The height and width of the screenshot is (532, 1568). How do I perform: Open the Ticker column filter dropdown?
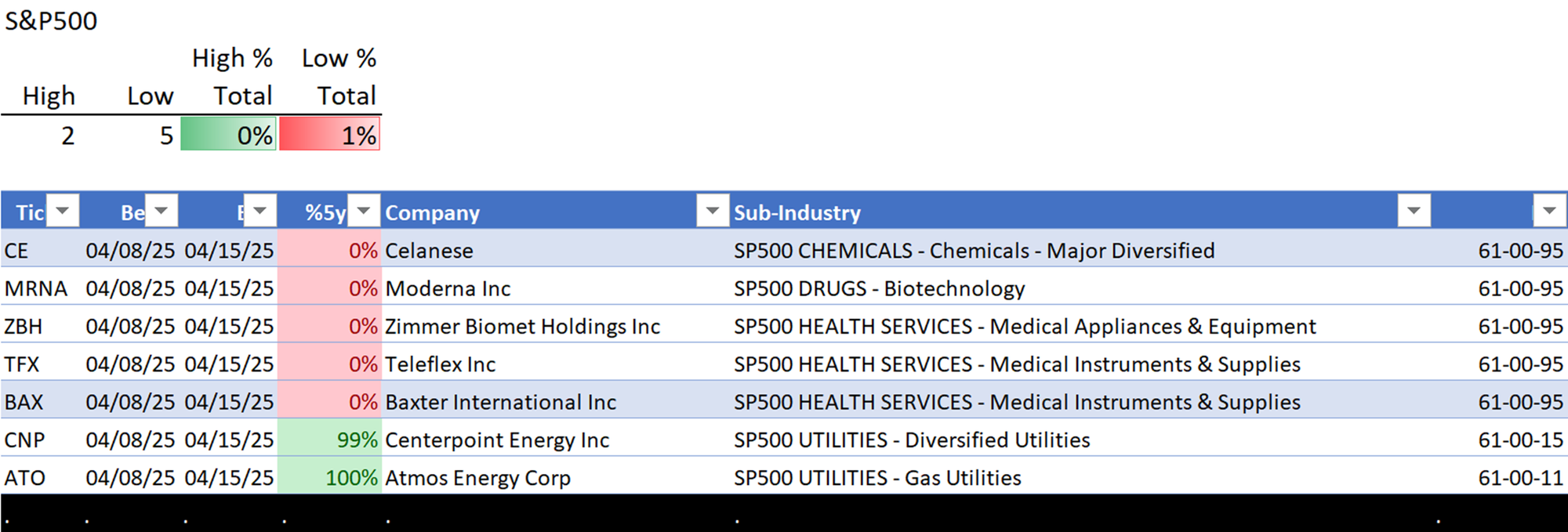click(63, 211)
